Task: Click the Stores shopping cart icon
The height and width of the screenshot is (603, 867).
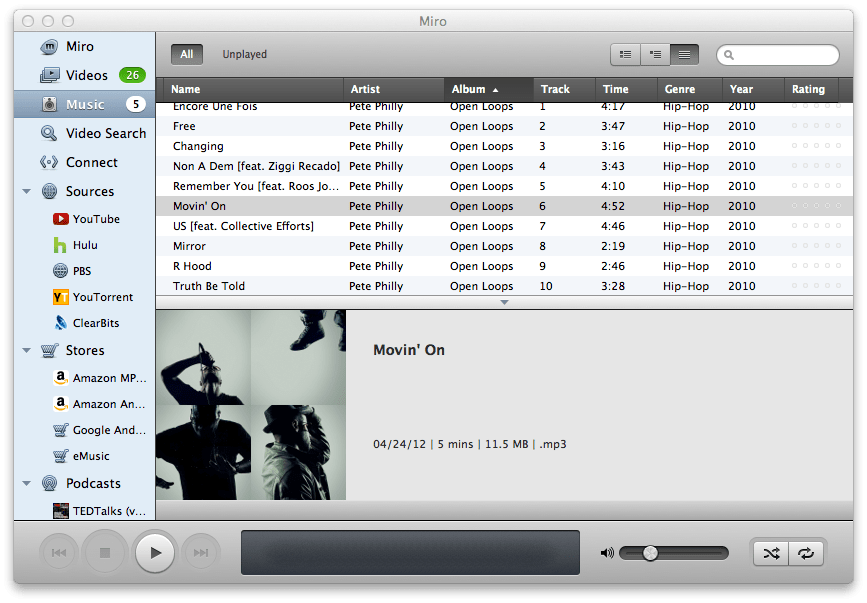Action: click(x=49, y=350)
